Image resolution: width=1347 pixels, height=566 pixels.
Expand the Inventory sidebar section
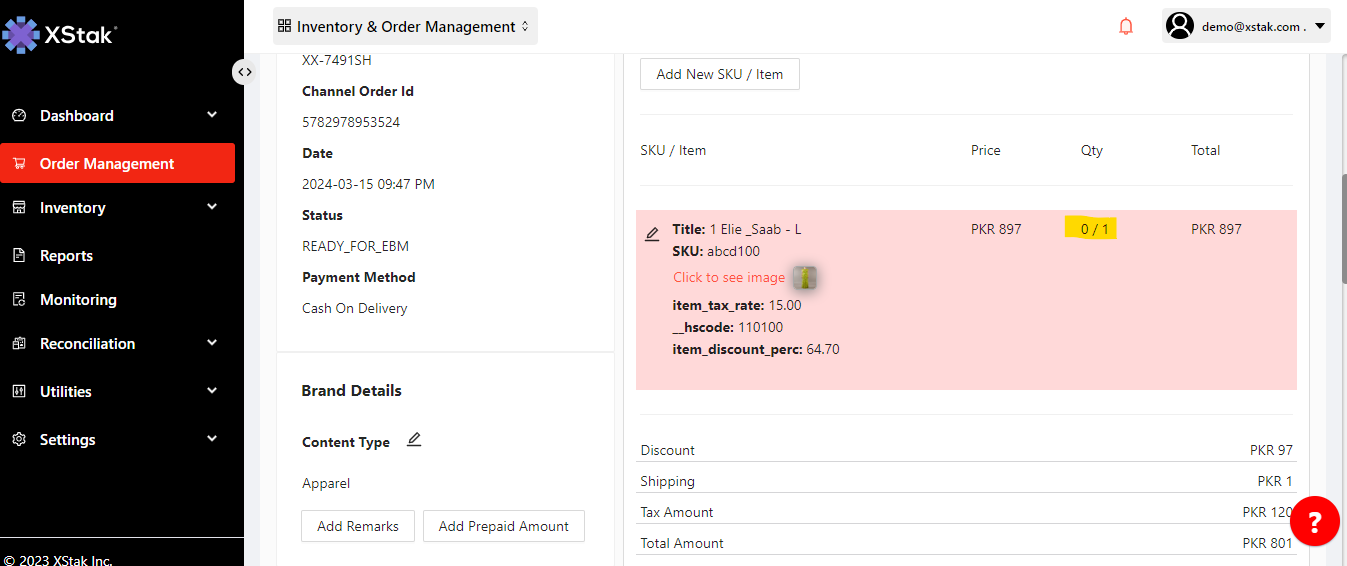[212, 207]
